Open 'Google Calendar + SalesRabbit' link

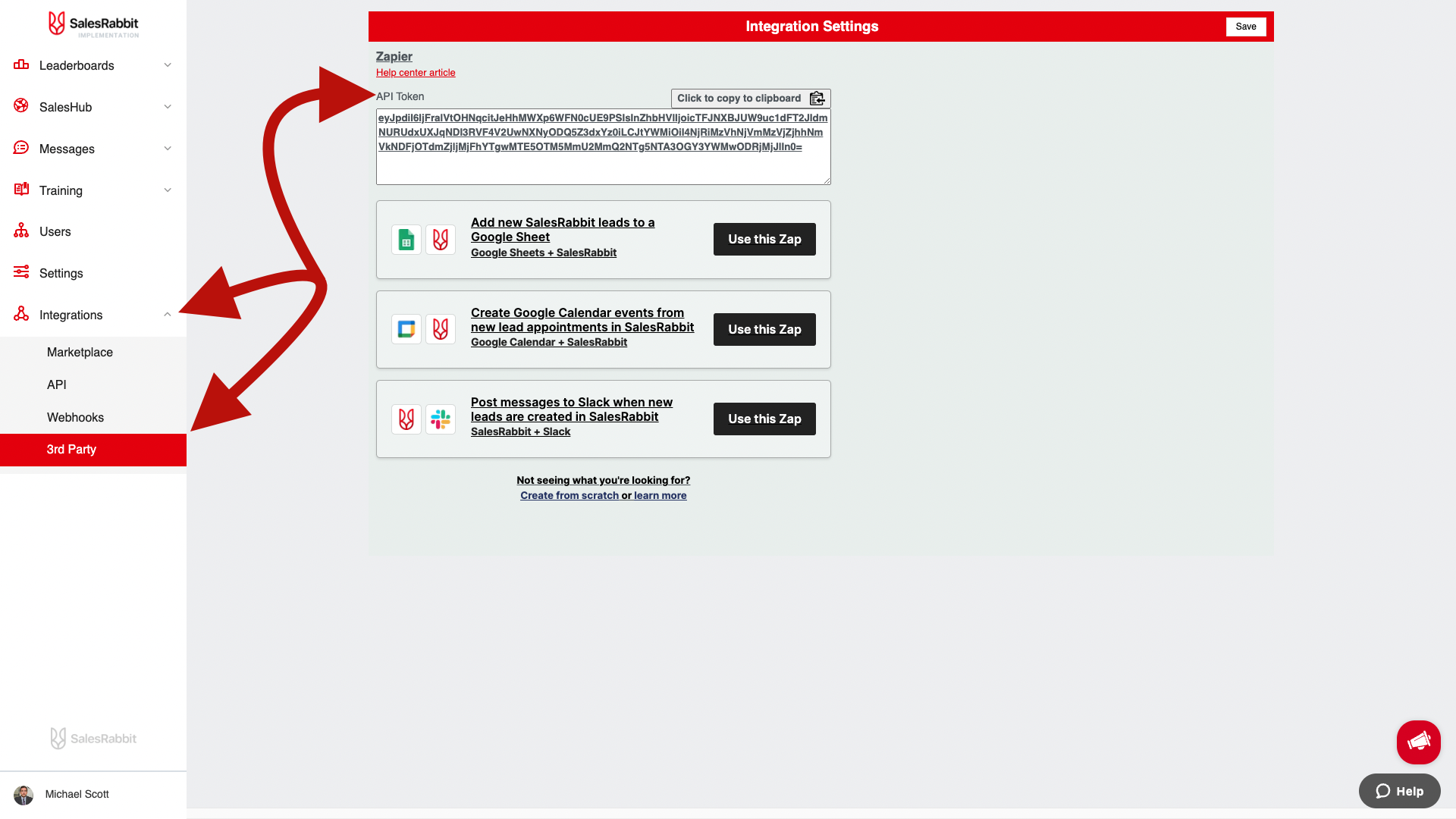(x=549, y=342)
